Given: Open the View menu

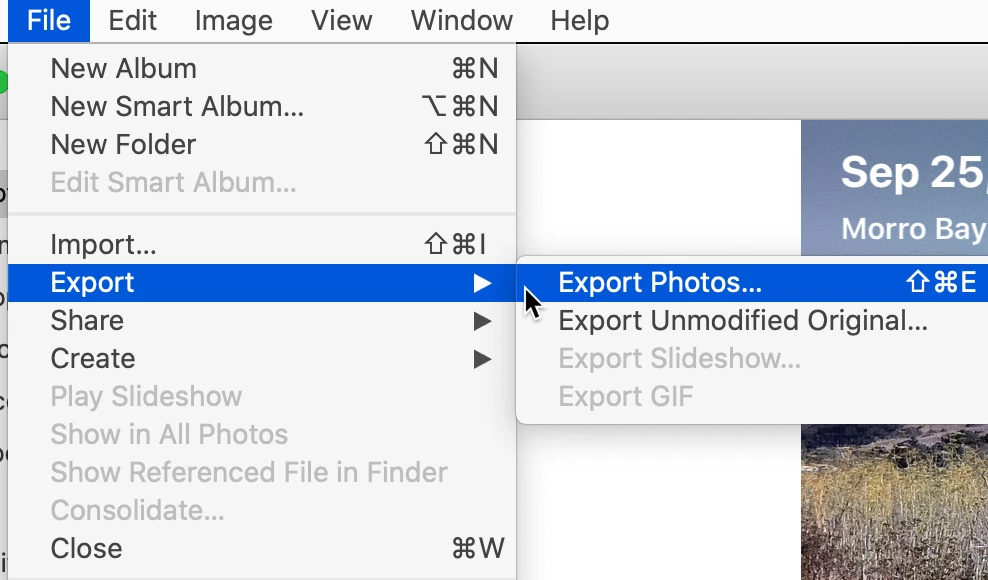Looking at the screenshot, I should point(342,21).
